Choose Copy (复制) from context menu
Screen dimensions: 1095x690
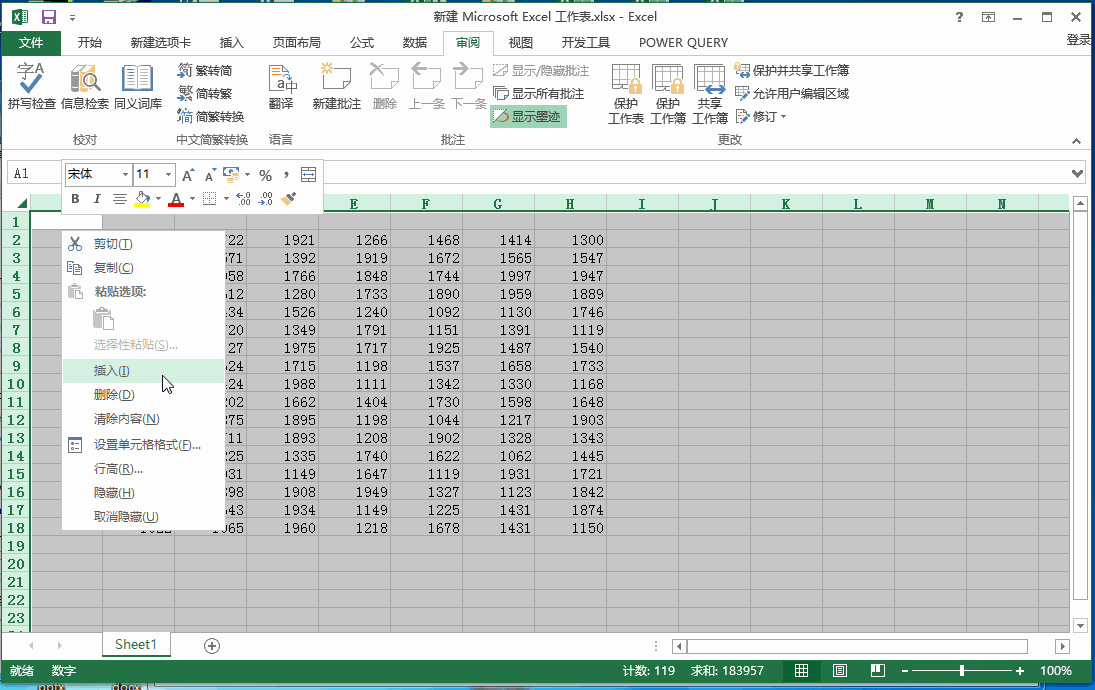143,267
